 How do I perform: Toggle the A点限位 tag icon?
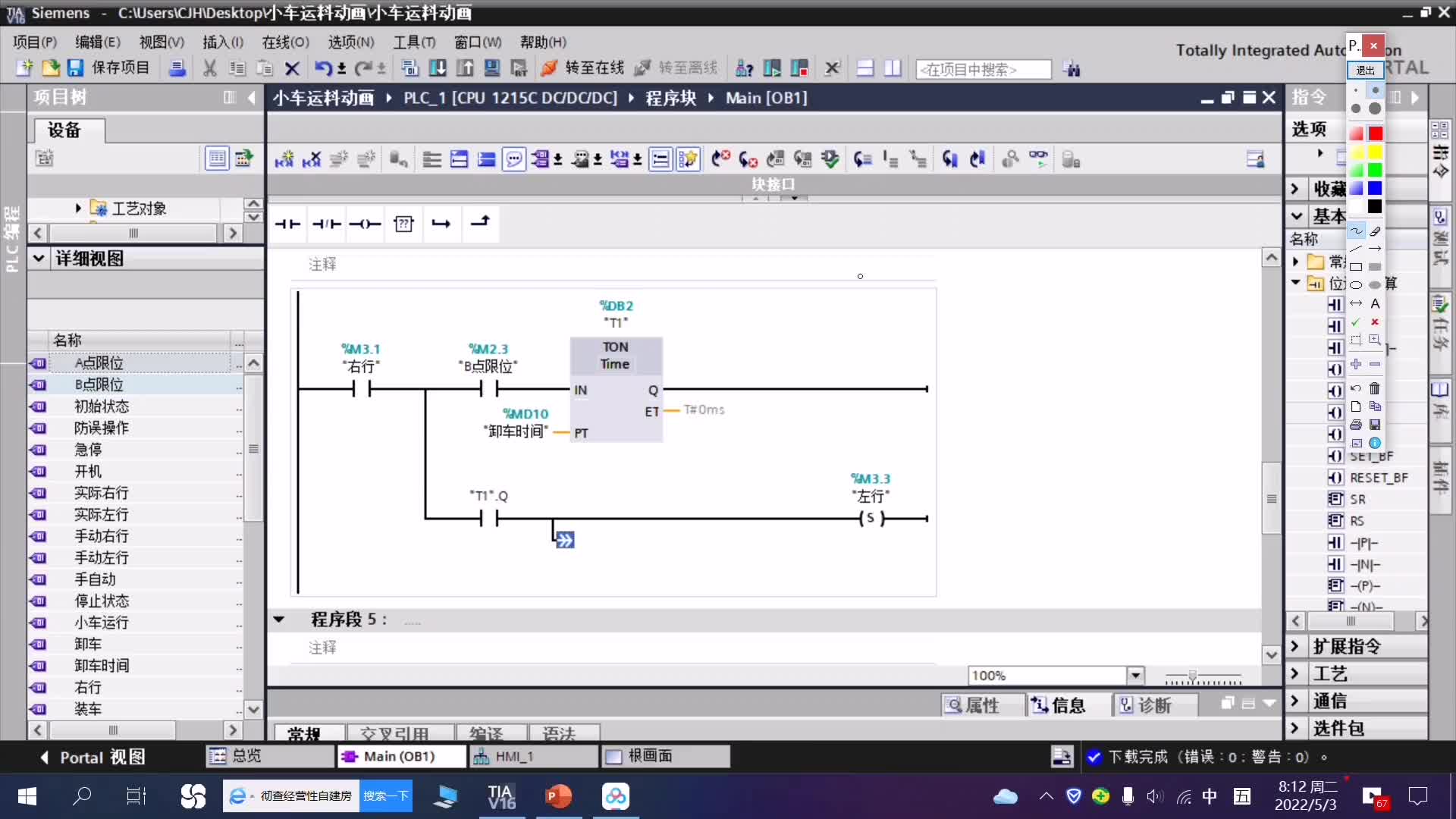pos(39,363)
